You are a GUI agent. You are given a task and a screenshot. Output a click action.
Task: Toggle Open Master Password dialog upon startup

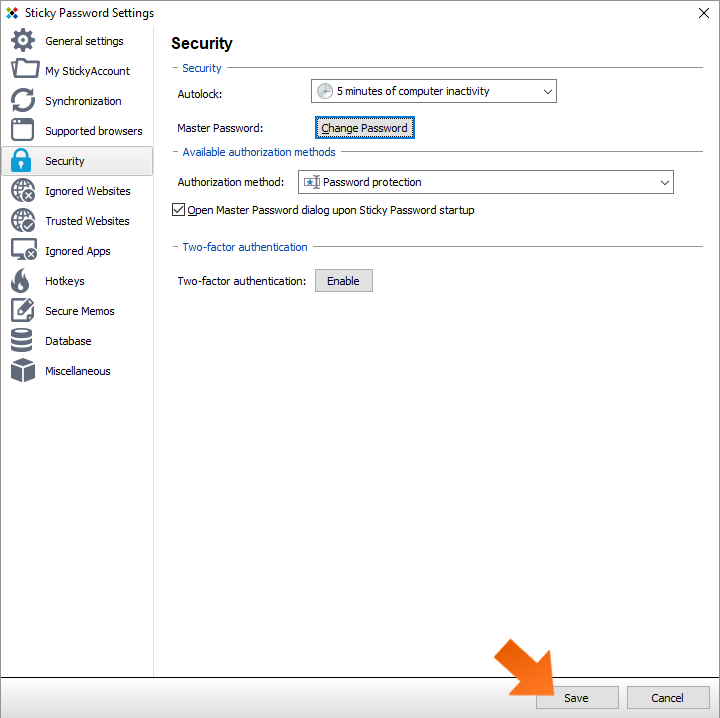178,210
